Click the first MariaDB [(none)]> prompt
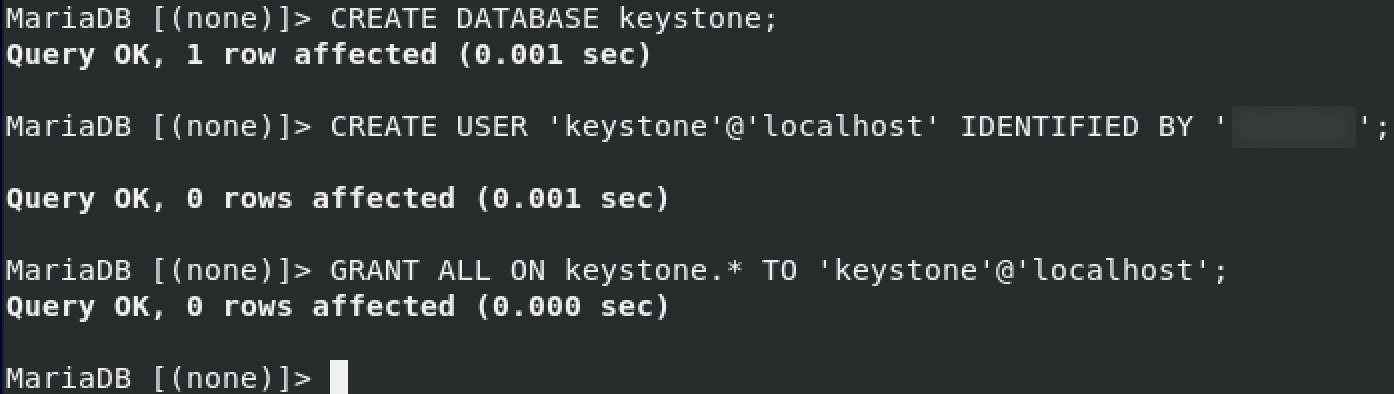The width and height of the screenshot is (1394, 394). (x=159, y=19)
